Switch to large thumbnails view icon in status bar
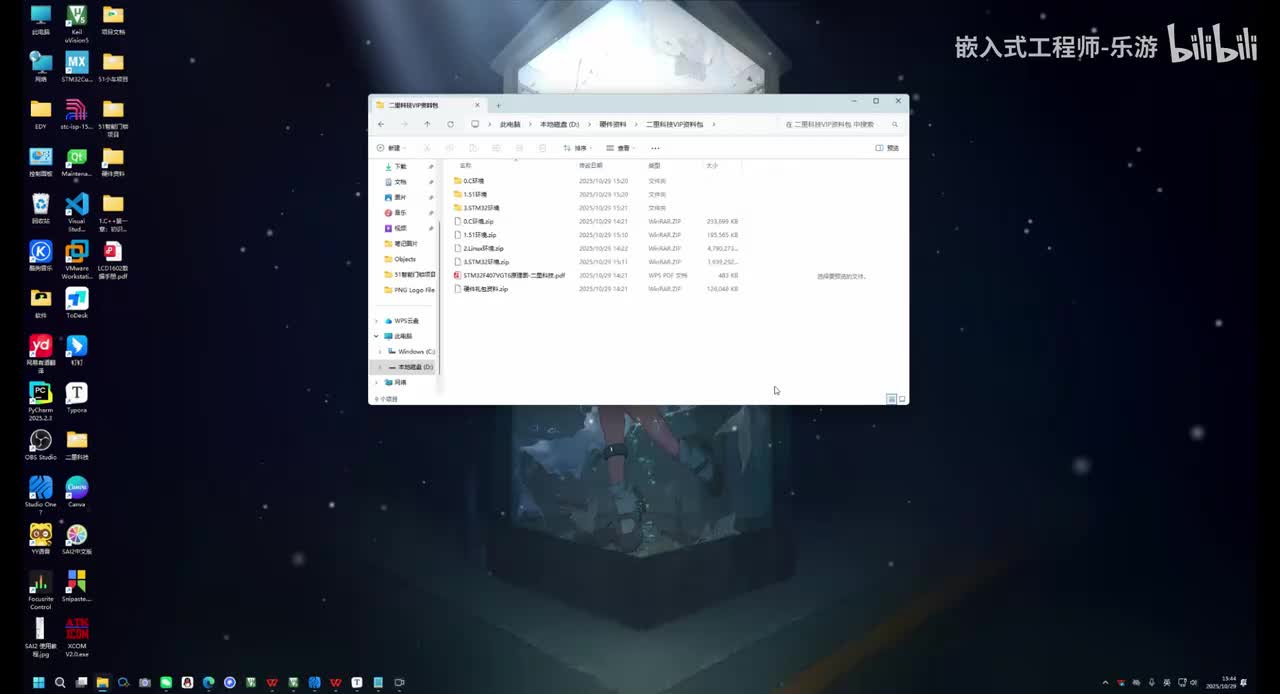This screenshot has width=1280, height=694. (x=902, y=399)
